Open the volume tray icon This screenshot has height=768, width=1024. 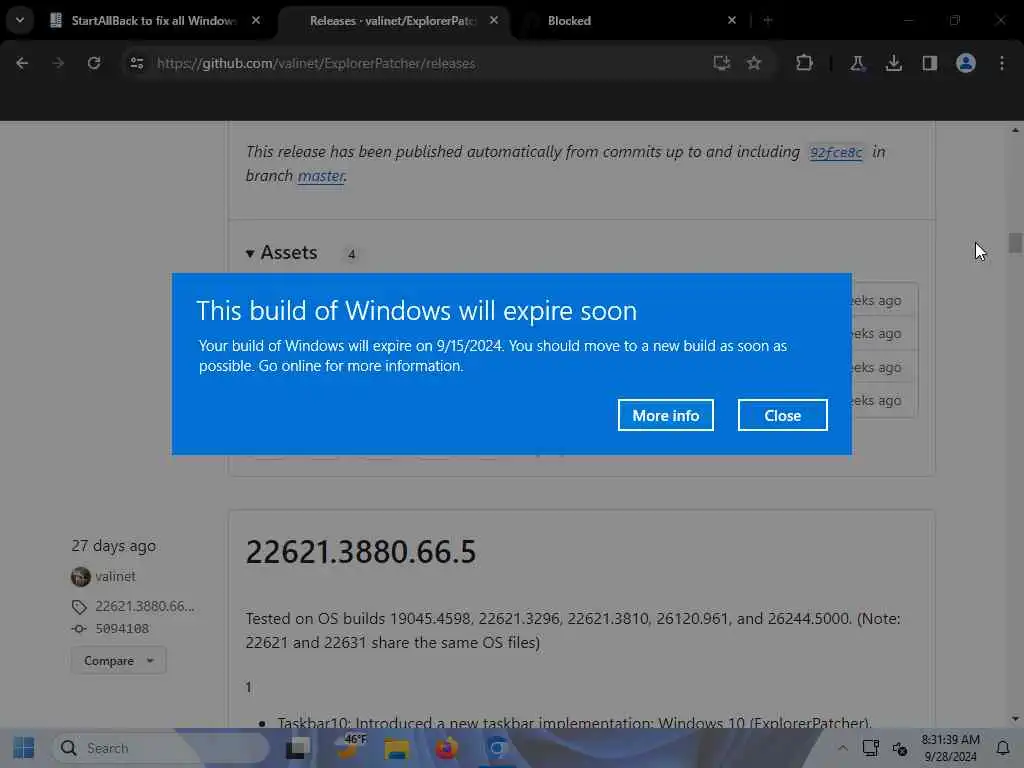coord(900,748)
